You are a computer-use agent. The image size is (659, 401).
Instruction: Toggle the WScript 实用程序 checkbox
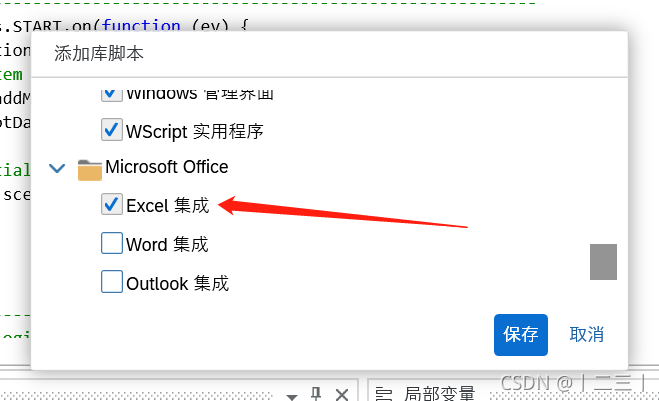[112, 129]
